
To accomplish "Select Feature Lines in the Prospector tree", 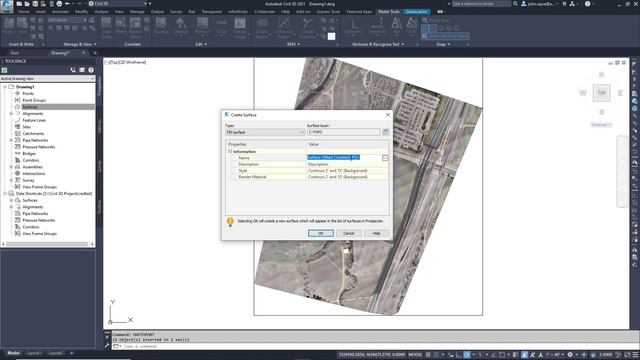I will click(34, 120).
